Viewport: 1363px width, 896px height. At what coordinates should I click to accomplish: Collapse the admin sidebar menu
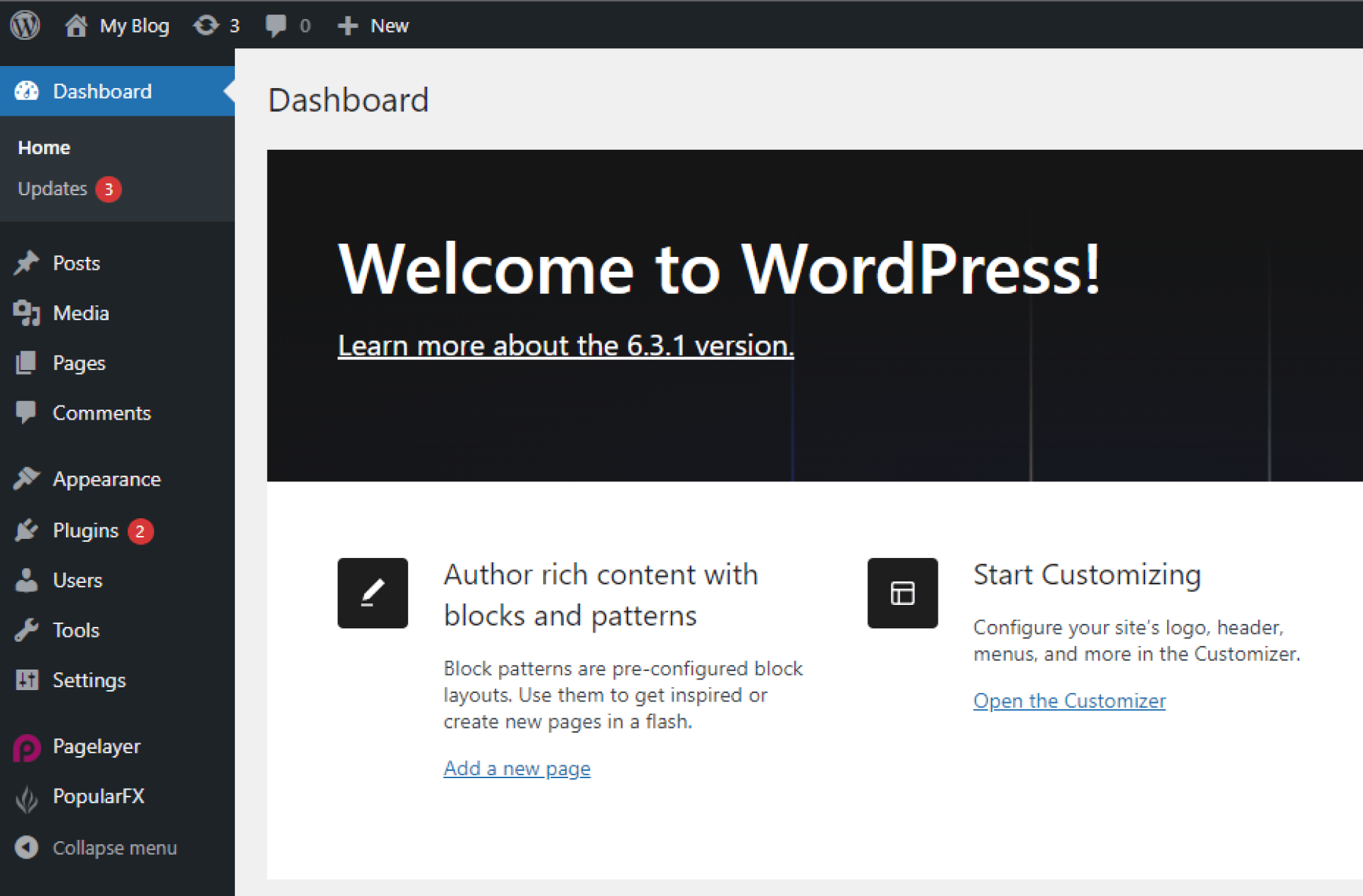pyautogui.click(x=114, y=847)
